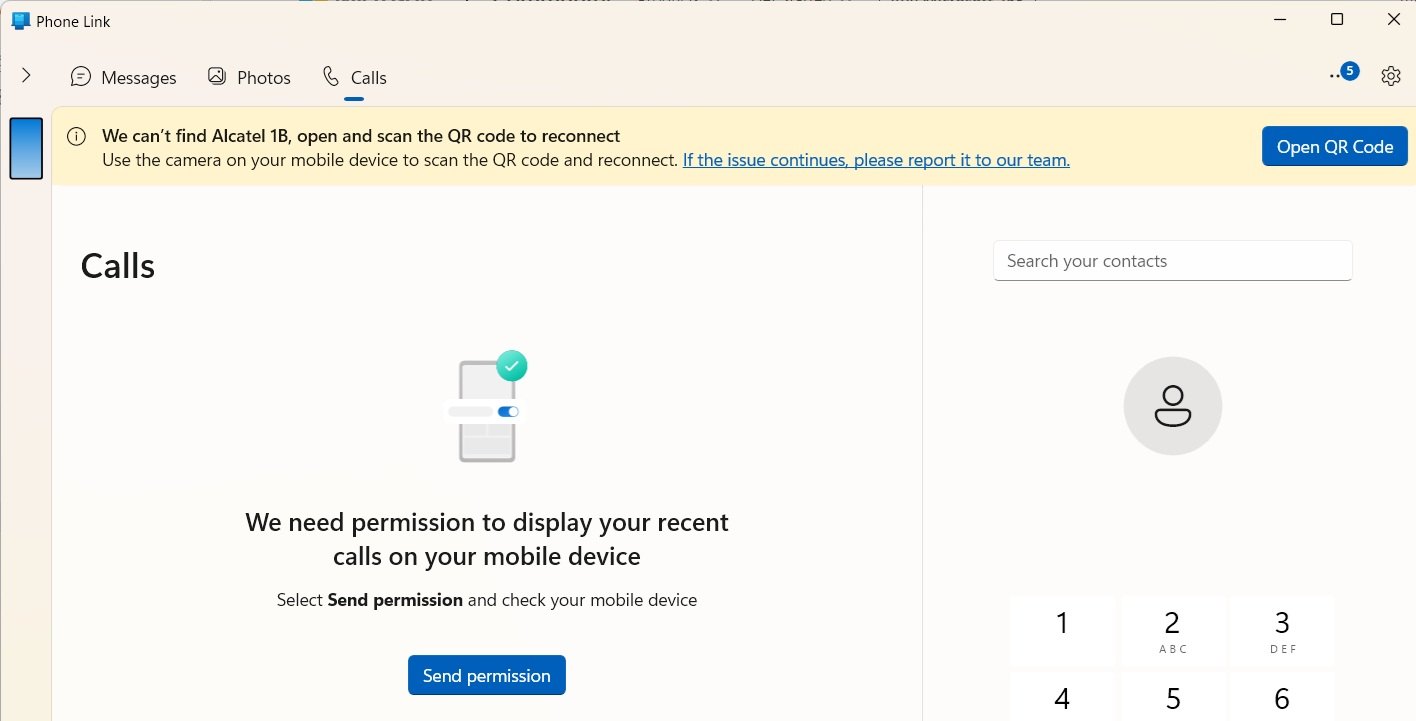The image size is (1416, 721).
Task: Click the contact avatar placeholder
Action: pyautogui.click(x=1172, y=405)
